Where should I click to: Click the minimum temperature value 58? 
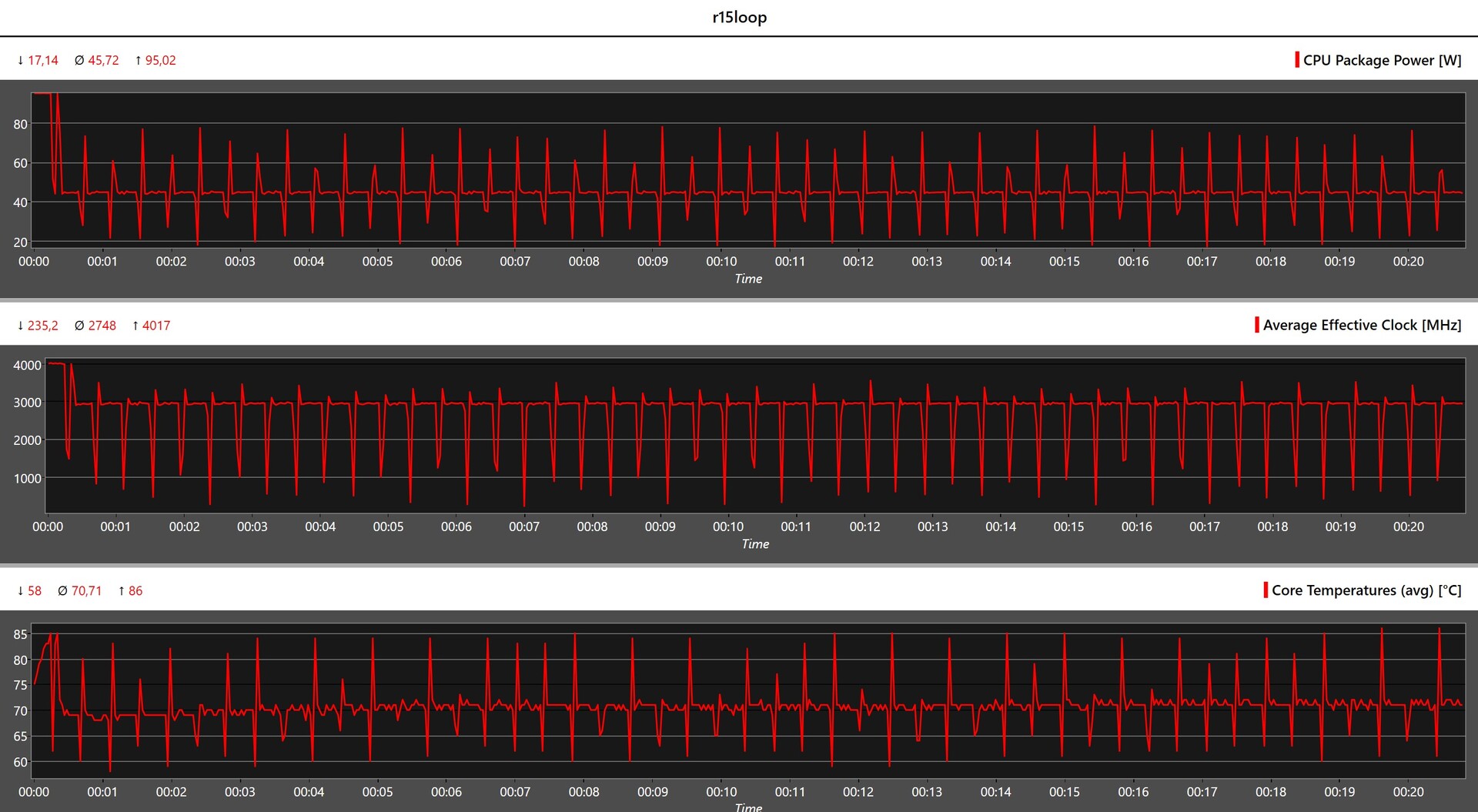(x=35, y=591)
